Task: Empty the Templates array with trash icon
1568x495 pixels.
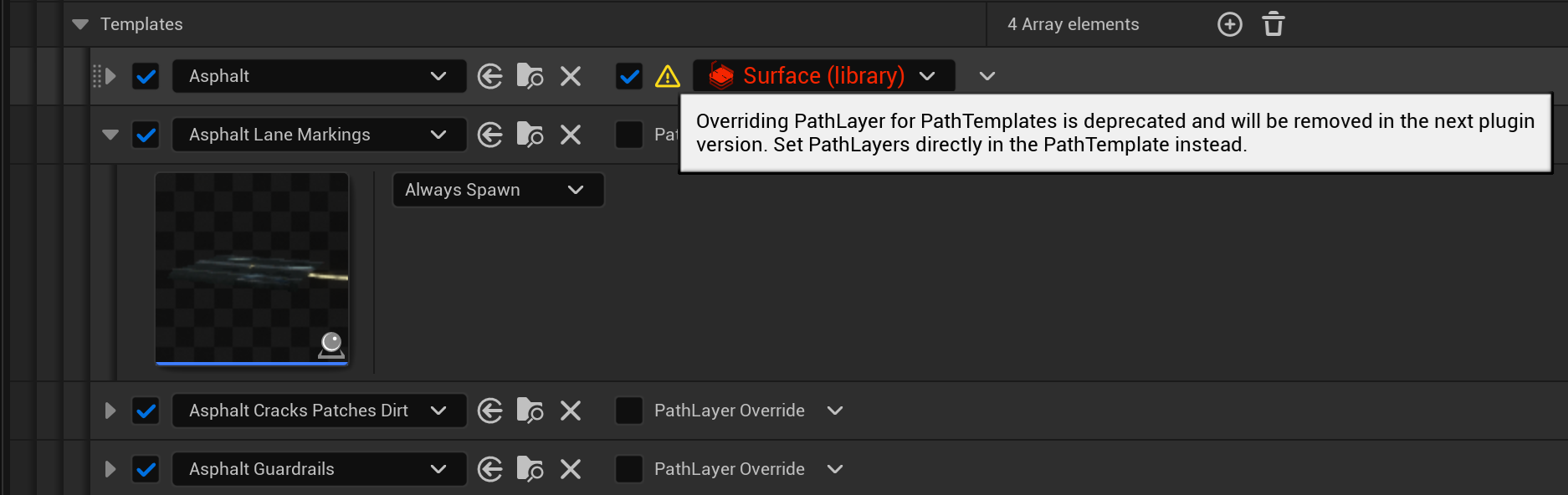Action: pyautogui.click(x=1273, y=24)
